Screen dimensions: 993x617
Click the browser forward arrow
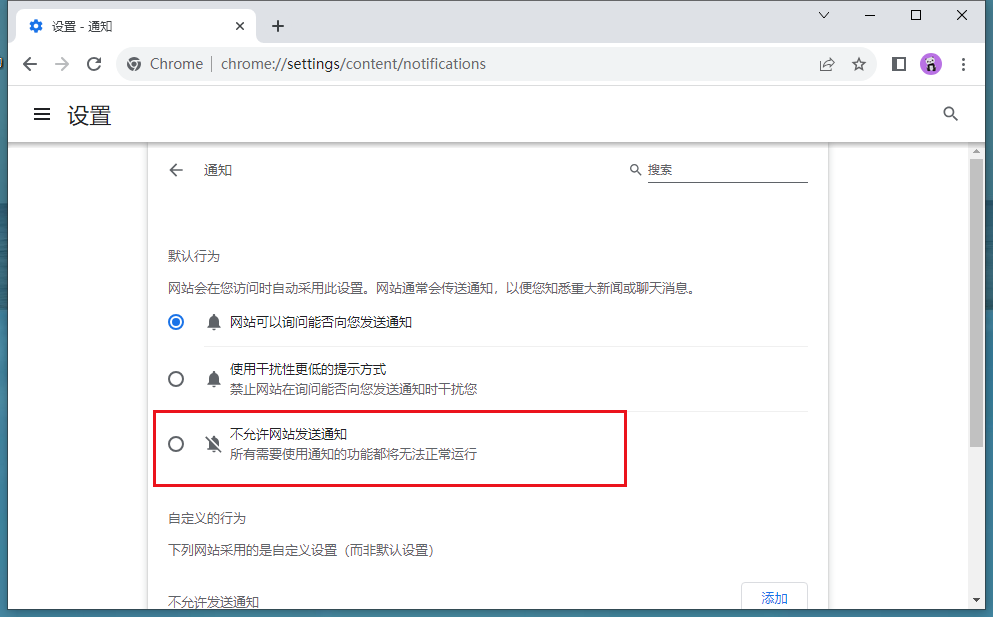[x=61, y=64]
